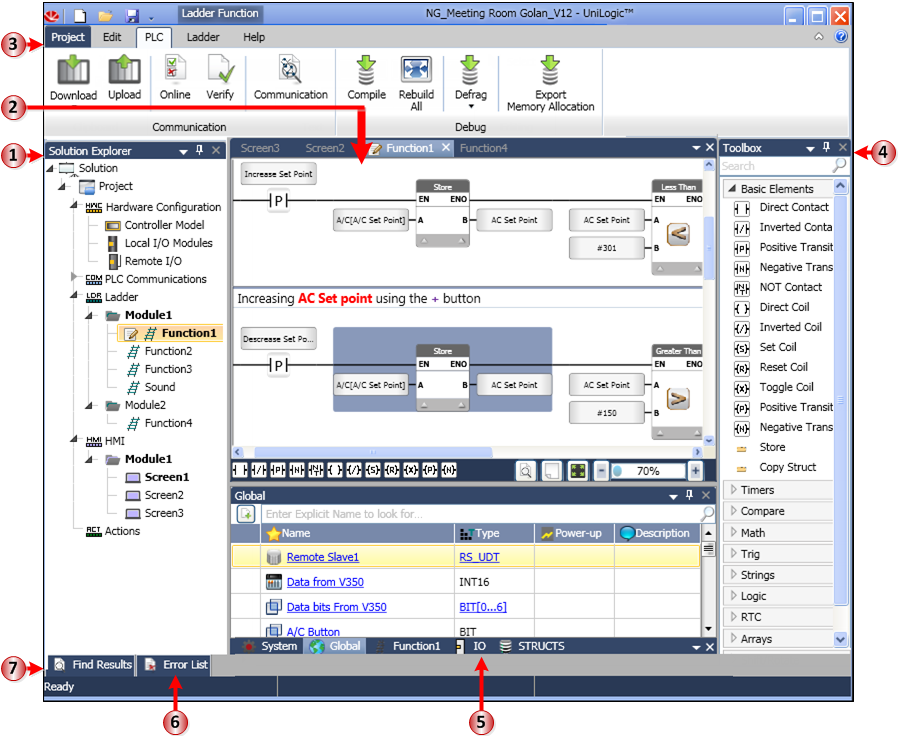
Task: Click the RS_UDT type link
Action: [x=479, y=557]
